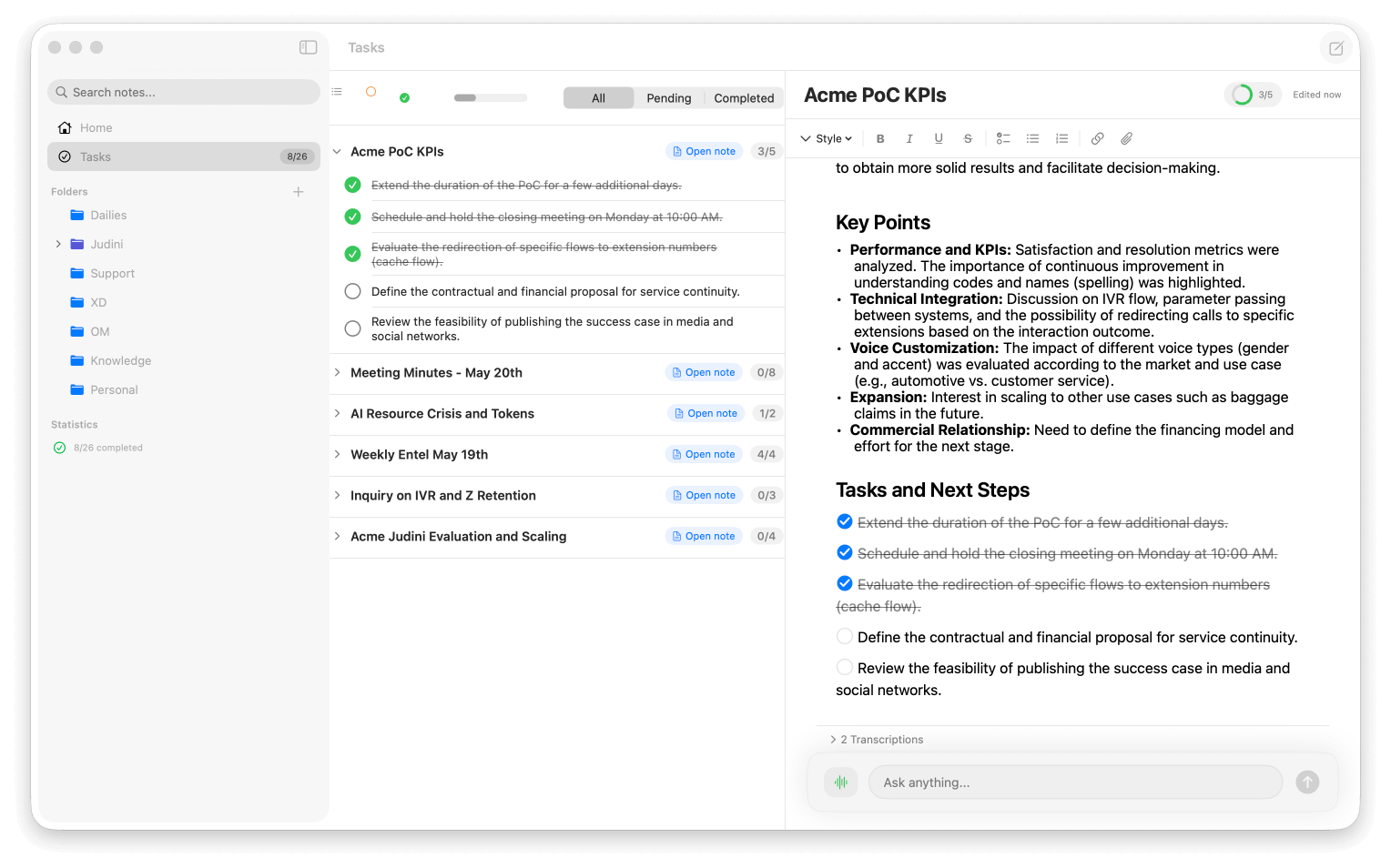The image size is (1391, 868).
Task: Click the 3/5 progress ring indicator
Action: pos(1253,95)
